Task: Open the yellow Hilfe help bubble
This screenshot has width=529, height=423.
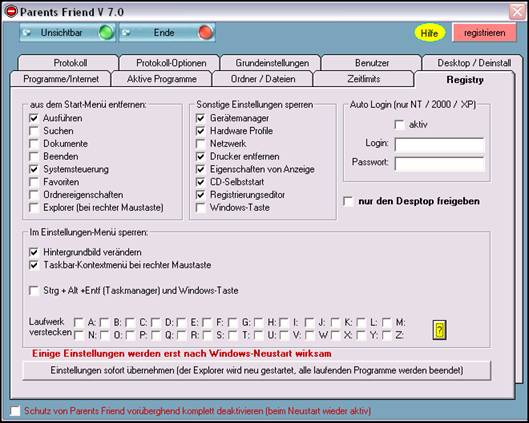Action: [429, 33]
